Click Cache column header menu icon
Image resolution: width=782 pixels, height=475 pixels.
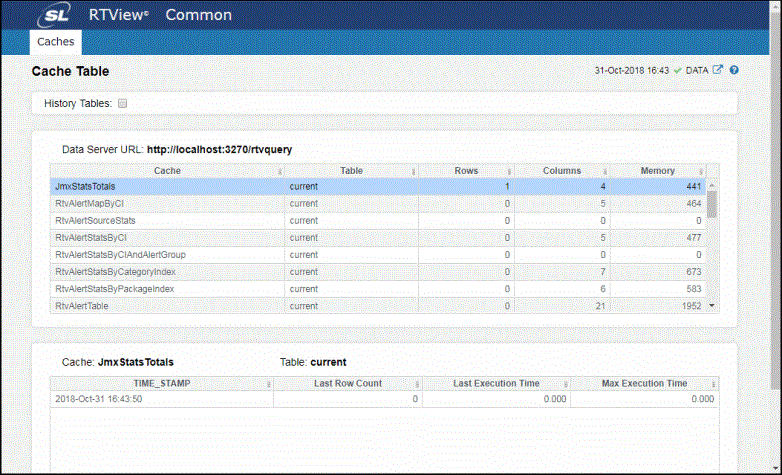click(x=279, y=172)
